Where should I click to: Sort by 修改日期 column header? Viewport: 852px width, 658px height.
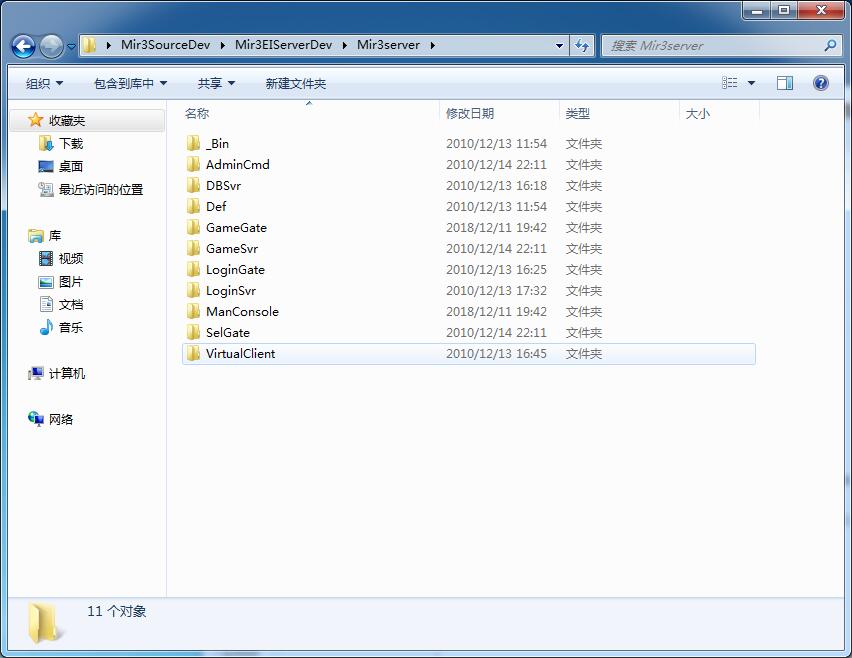[x=470, y=113]
